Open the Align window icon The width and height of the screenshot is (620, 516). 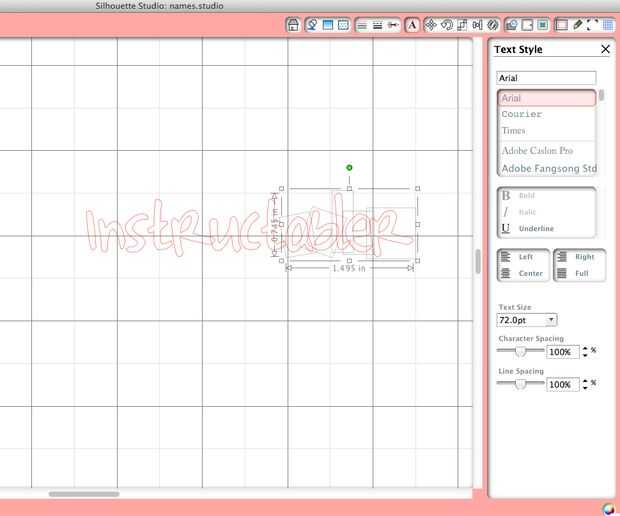tap(477, 25)
